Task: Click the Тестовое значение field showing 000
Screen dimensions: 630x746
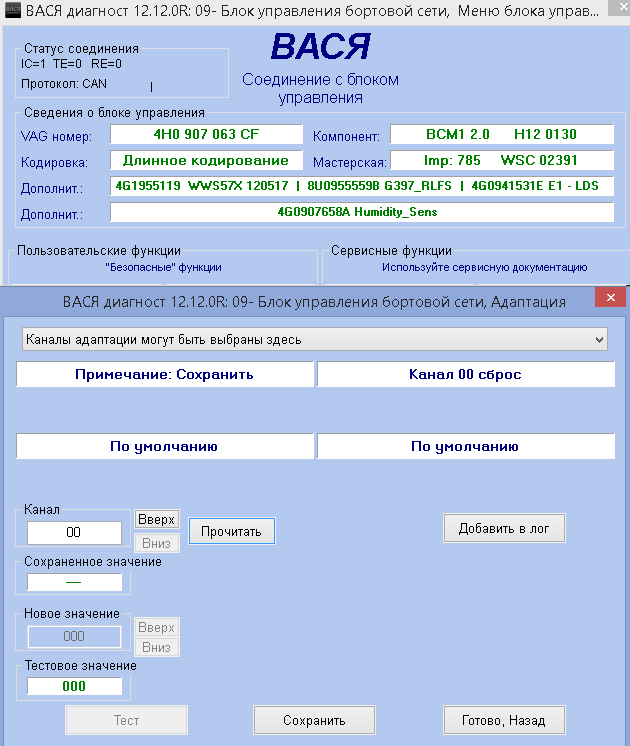Action: (74, 686)
